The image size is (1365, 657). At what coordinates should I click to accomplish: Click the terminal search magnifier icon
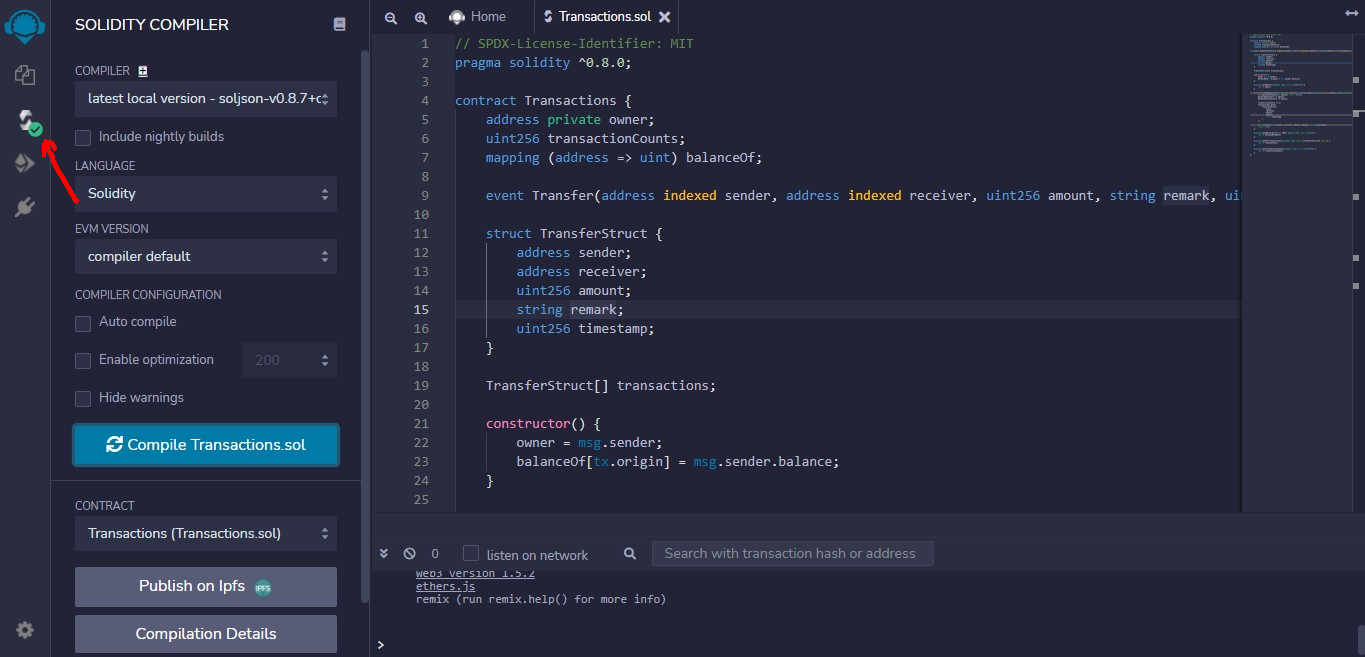[x=630, y=553]
